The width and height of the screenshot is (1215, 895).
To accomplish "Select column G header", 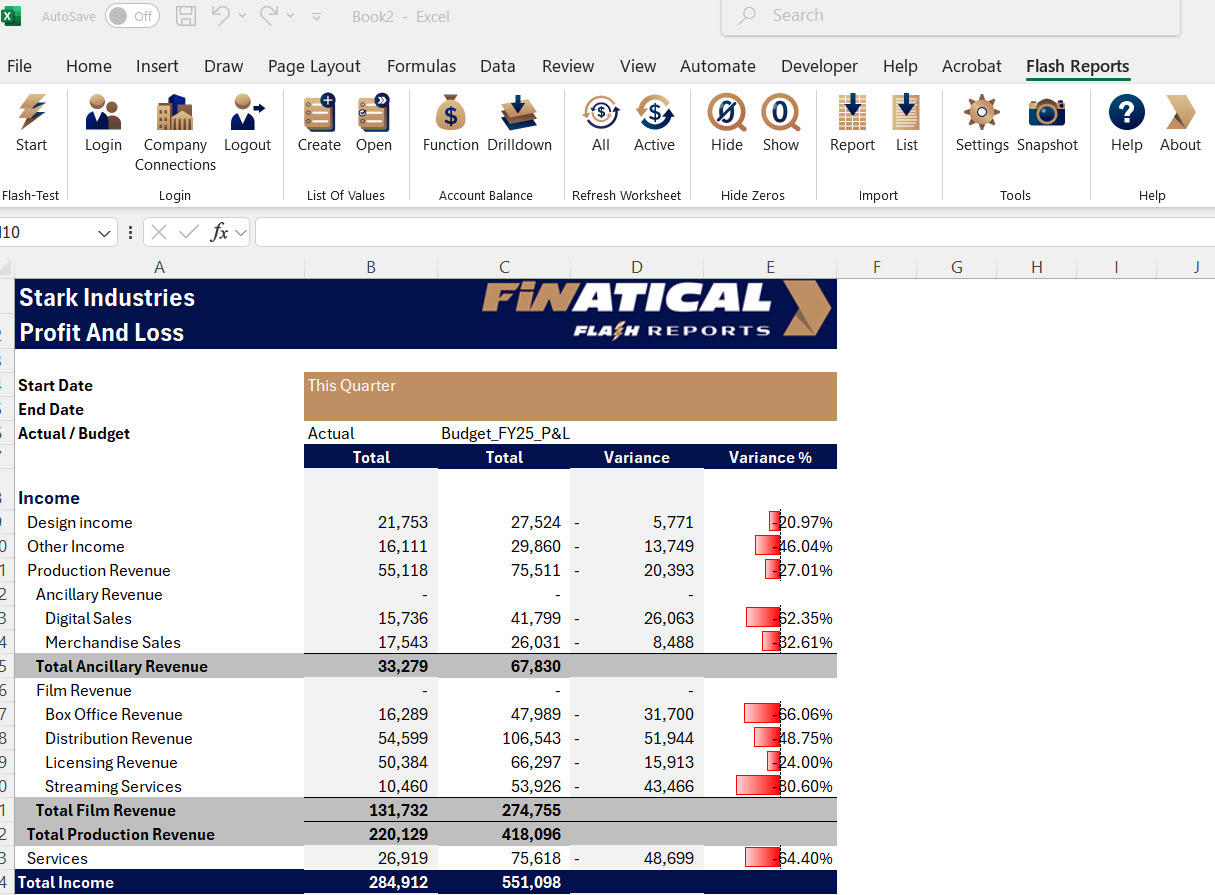I will [957, 267].
